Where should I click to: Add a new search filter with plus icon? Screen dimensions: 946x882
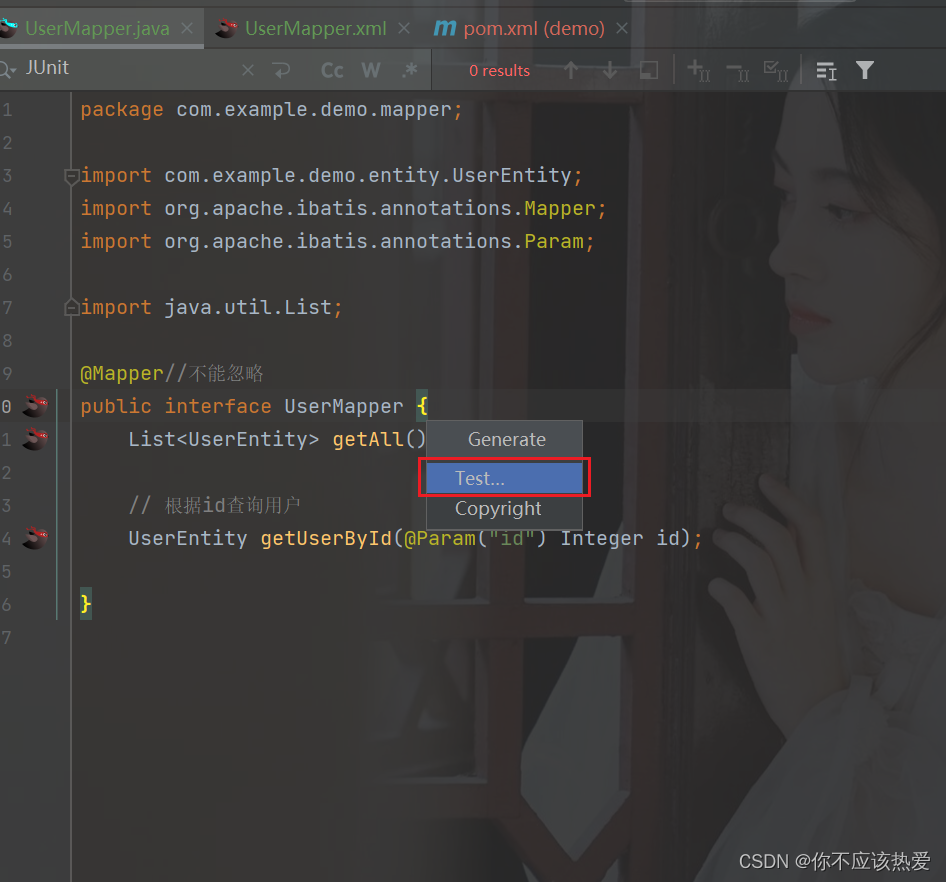click(698, 70)
